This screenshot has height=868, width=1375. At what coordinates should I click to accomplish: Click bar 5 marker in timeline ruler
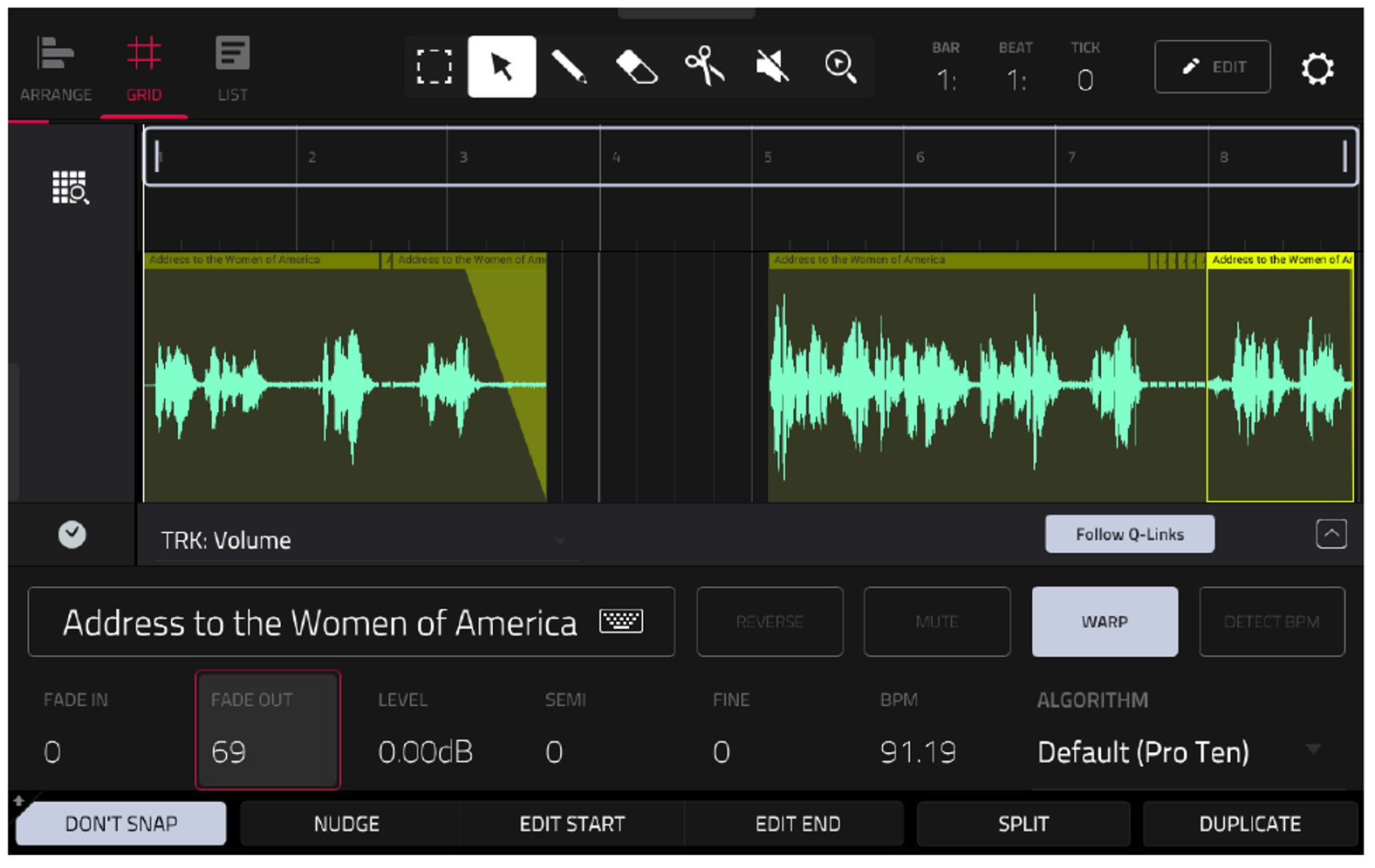[x=768, y=157]
